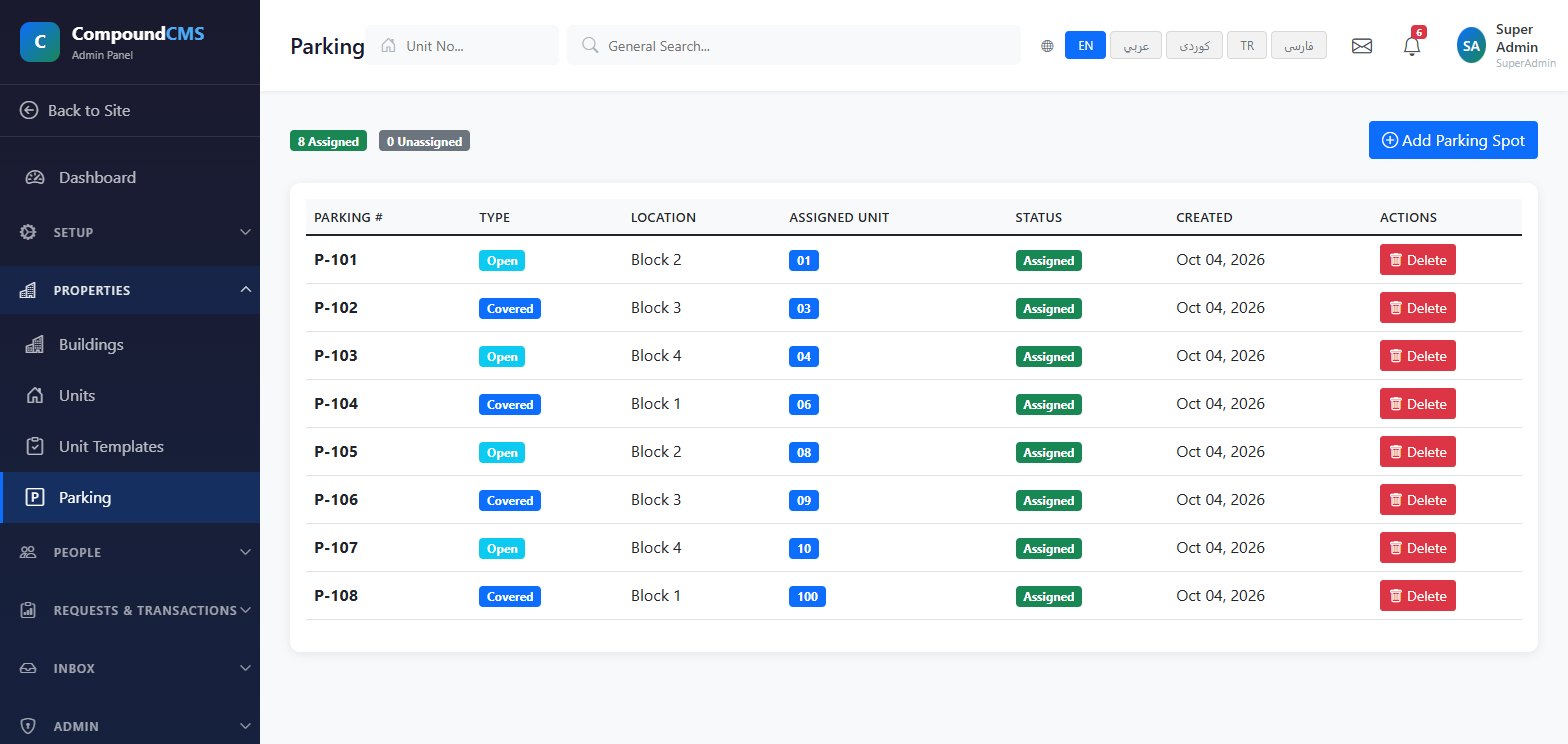Click the Buildings icon in sidebar
Screen dimensions: 1568x744
[35, 345]
